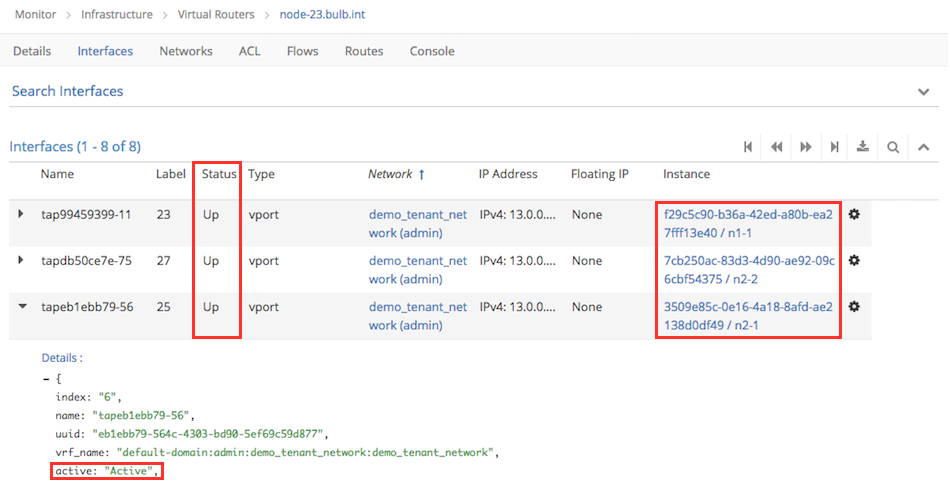The width and height of the screenshot is (950, 481).
Task: Open the Console tab
Action: tap(432, 51)
